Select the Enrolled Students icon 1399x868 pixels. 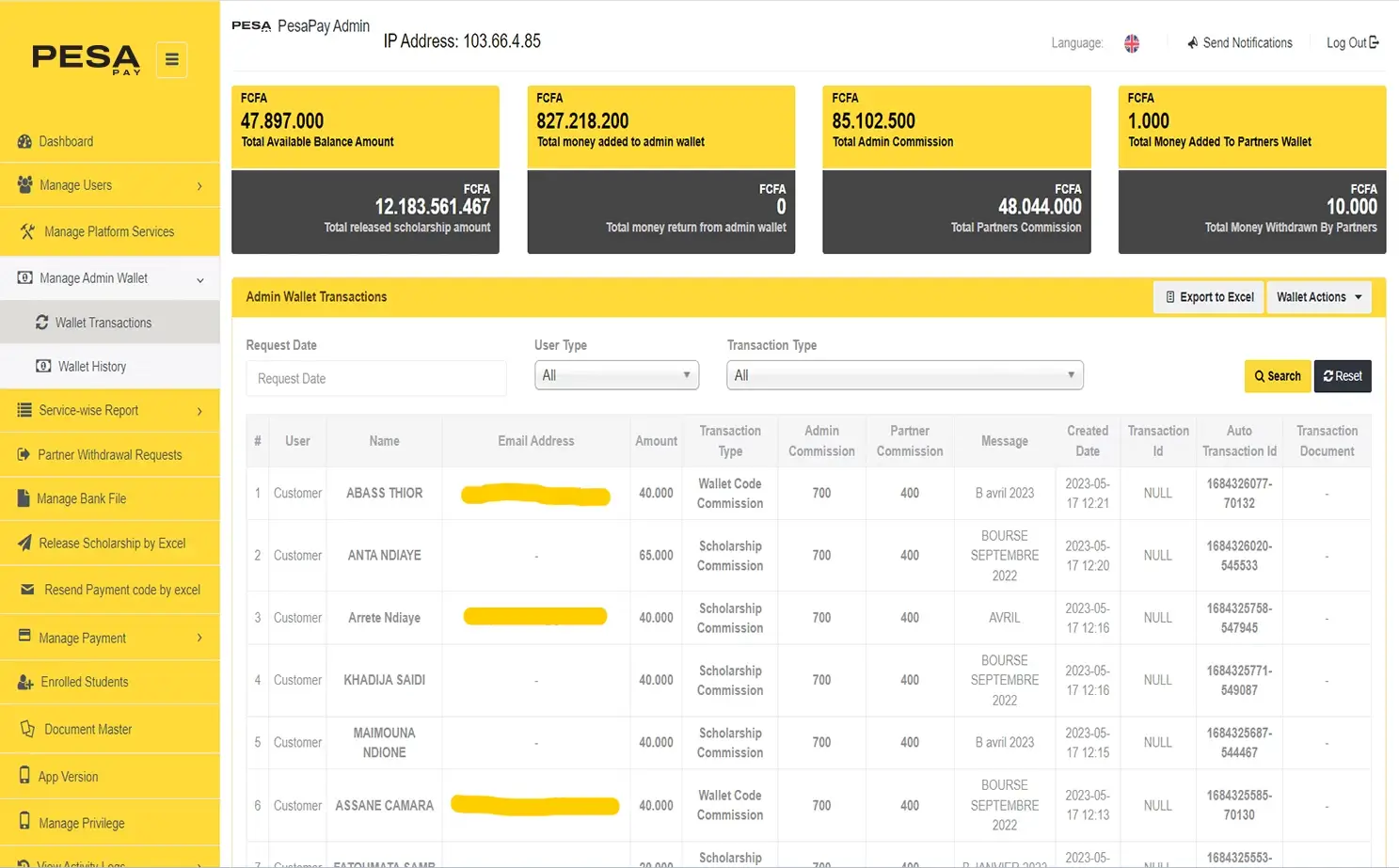coord(26,682)
